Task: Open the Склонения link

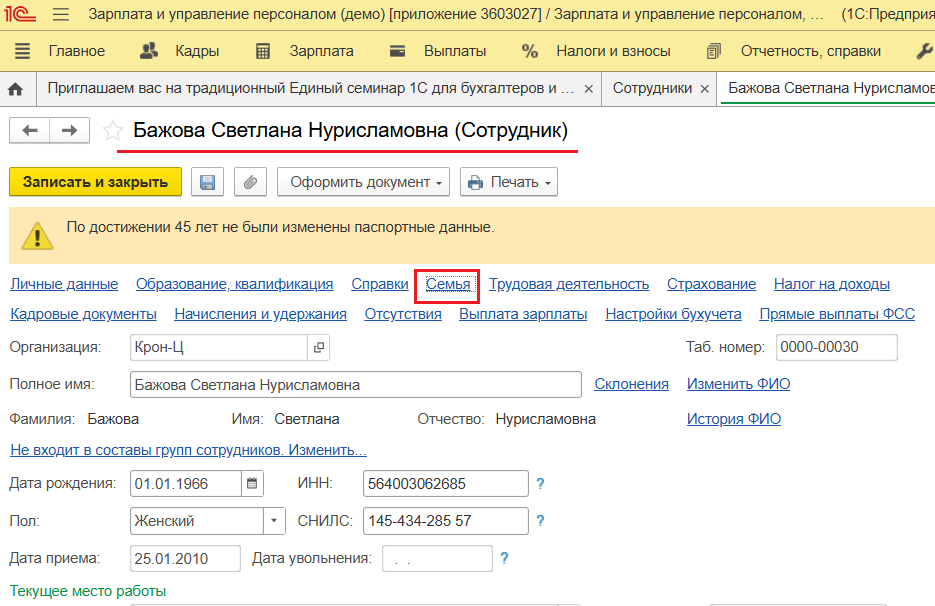Action: click(x=631, y=384)
